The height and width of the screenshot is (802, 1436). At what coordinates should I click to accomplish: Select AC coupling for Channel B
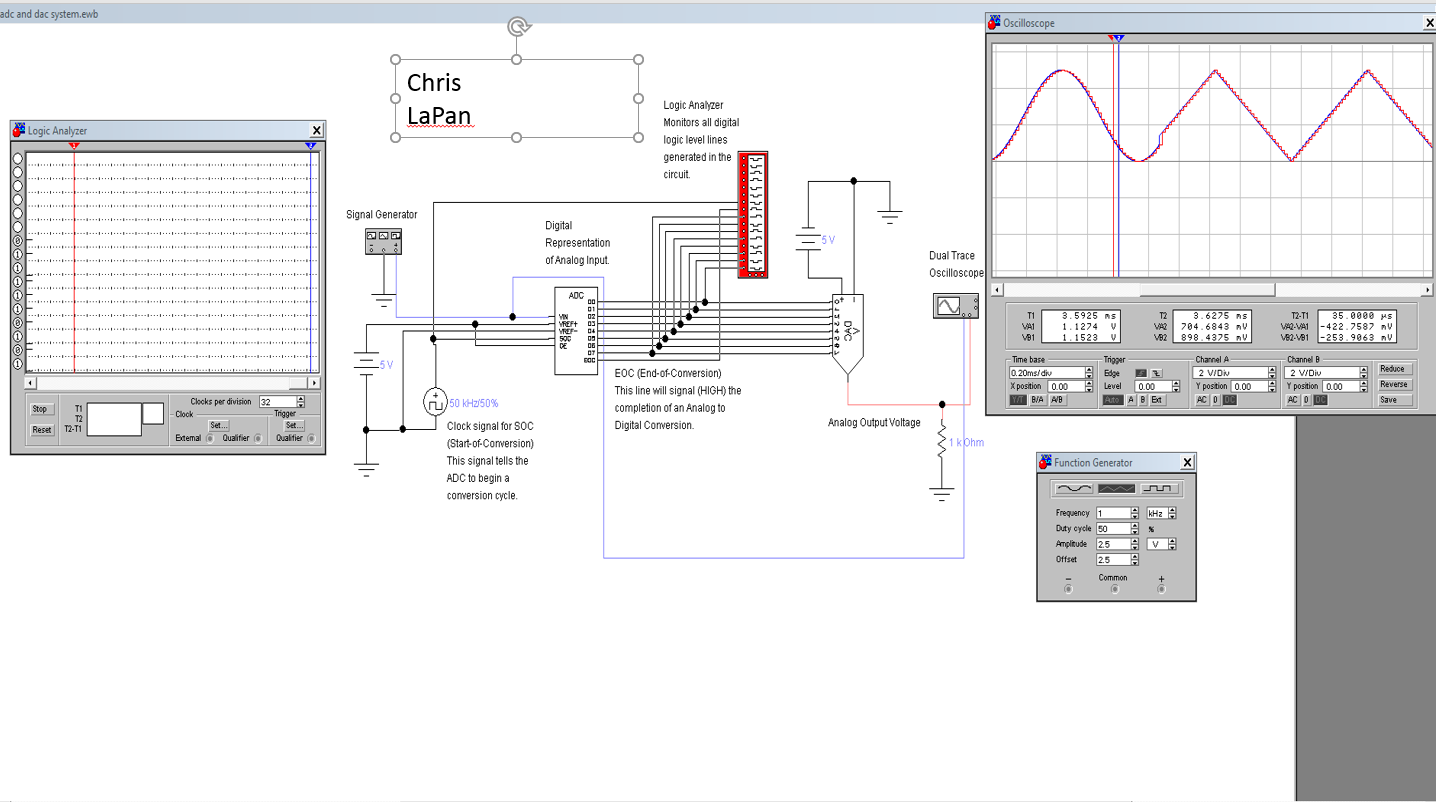[1292, 400]
